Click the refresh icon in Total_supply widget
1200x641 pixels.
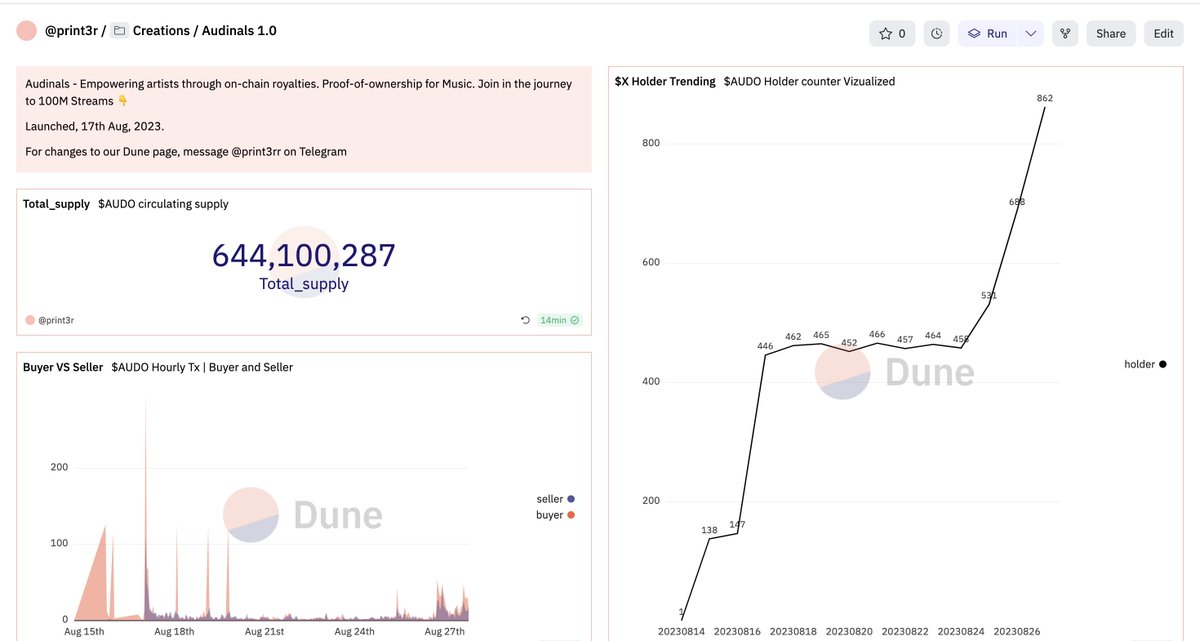pyautogui.click(x=526, y=320)
